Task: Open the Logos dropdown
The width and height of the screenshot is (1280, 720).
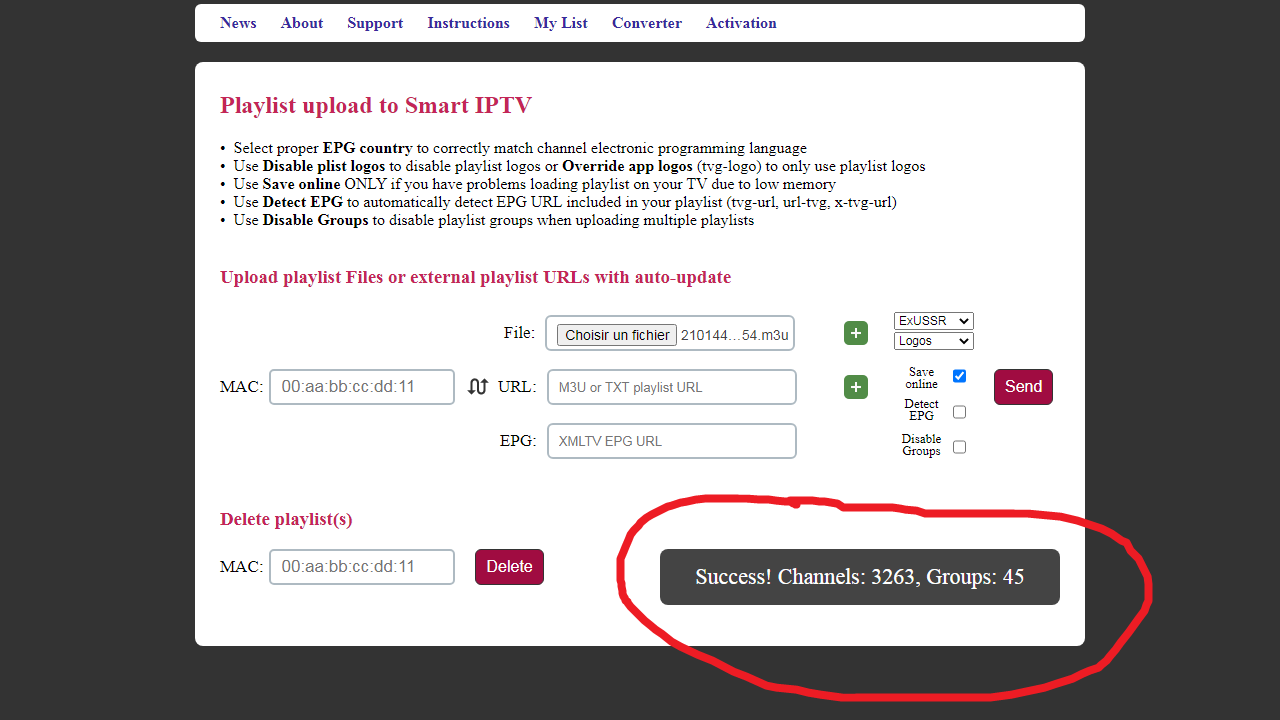Action: pos(934,341)
